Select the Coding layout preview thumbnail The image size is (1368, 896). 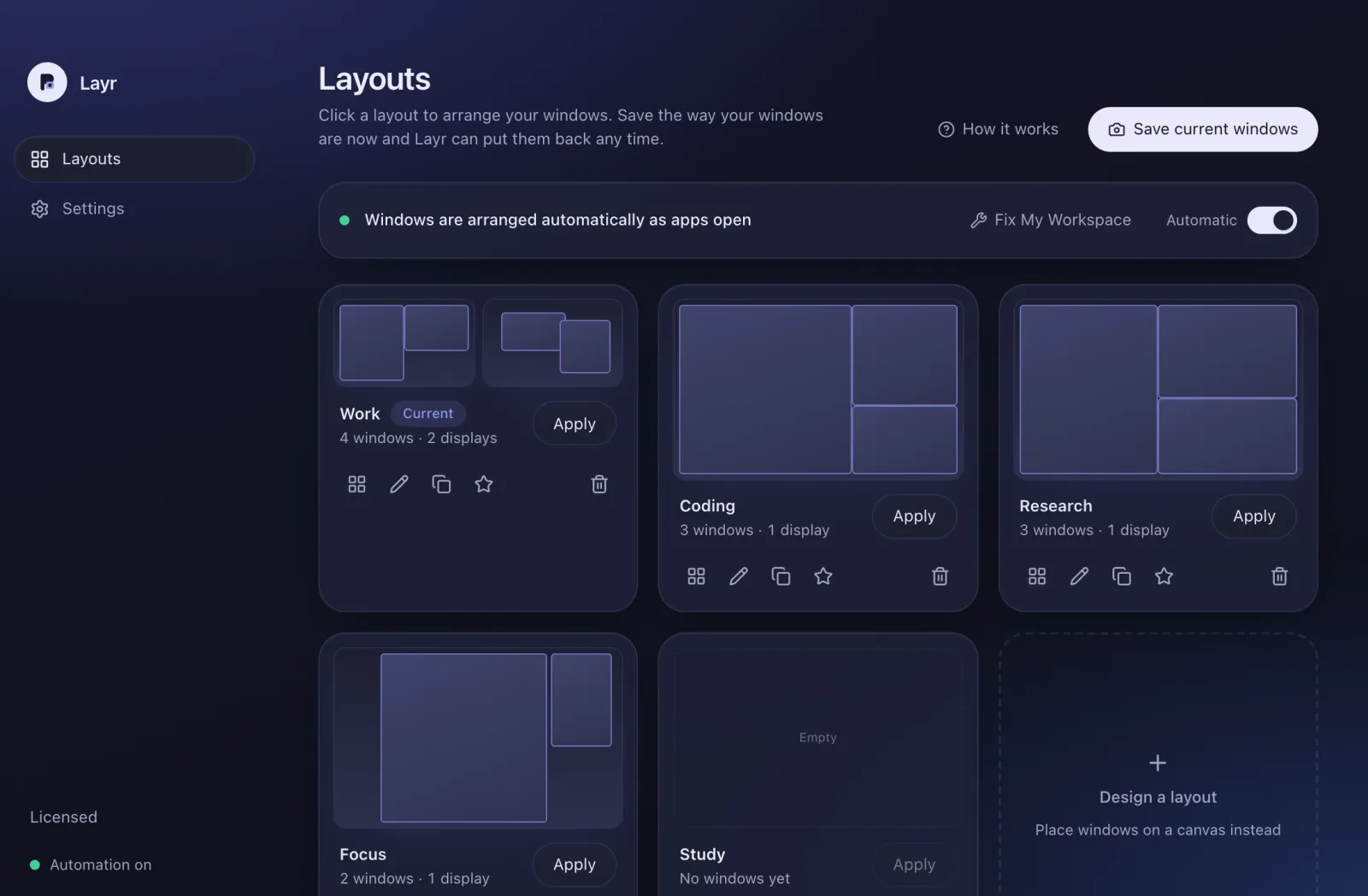(818, 389)
